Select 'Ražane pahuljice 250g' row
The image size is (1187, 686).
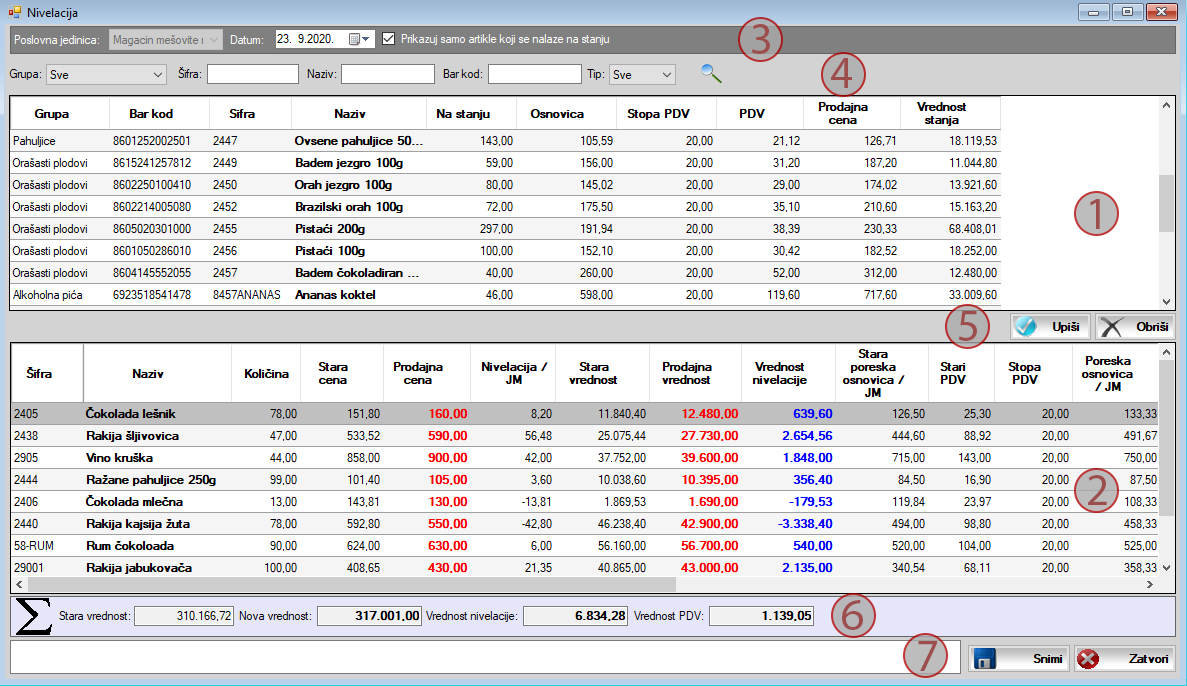[x=585, y=479]
